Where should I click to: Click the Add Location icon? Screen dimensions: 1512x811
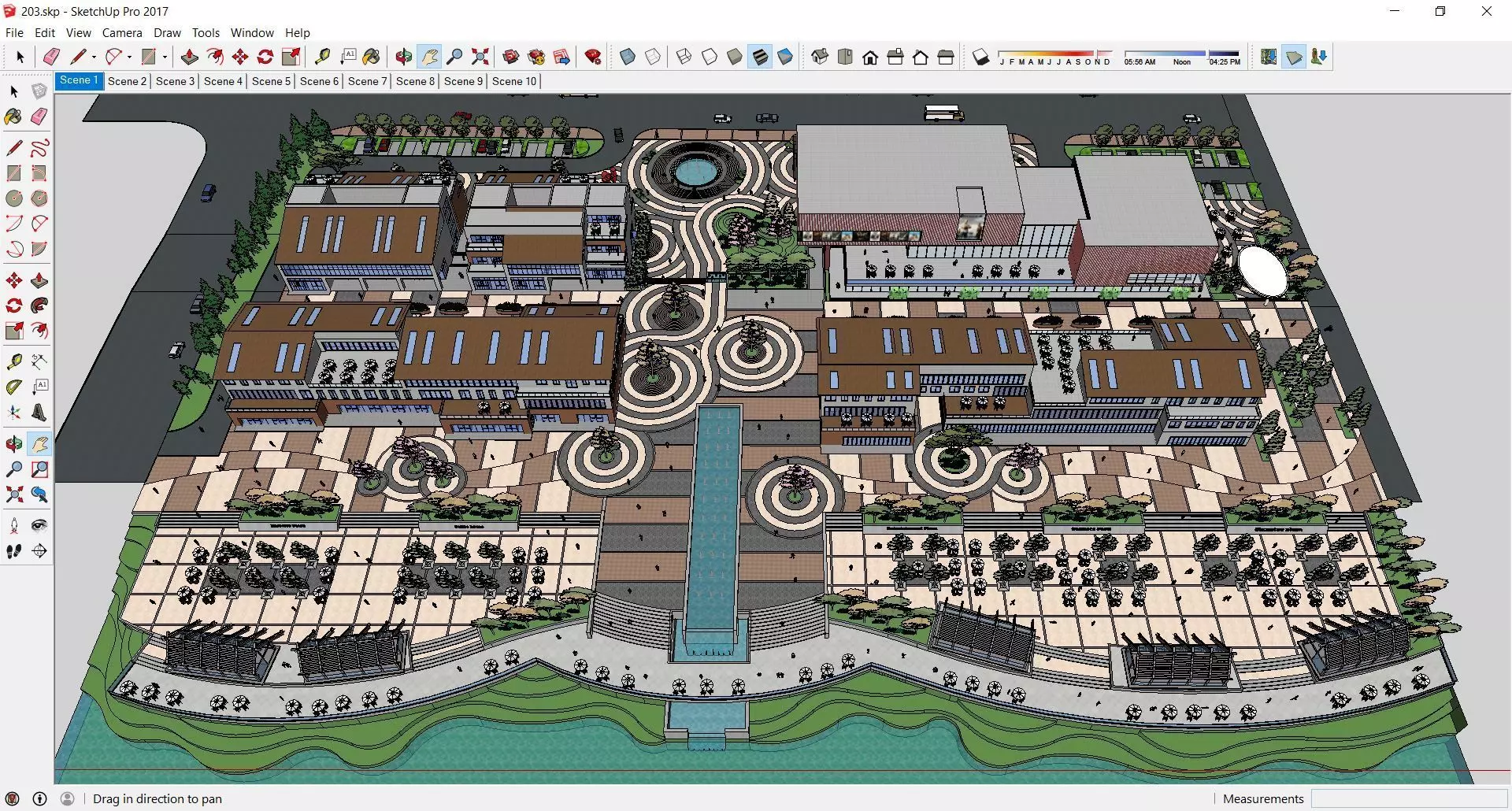pyautogui.click(x=1269, y=57)
